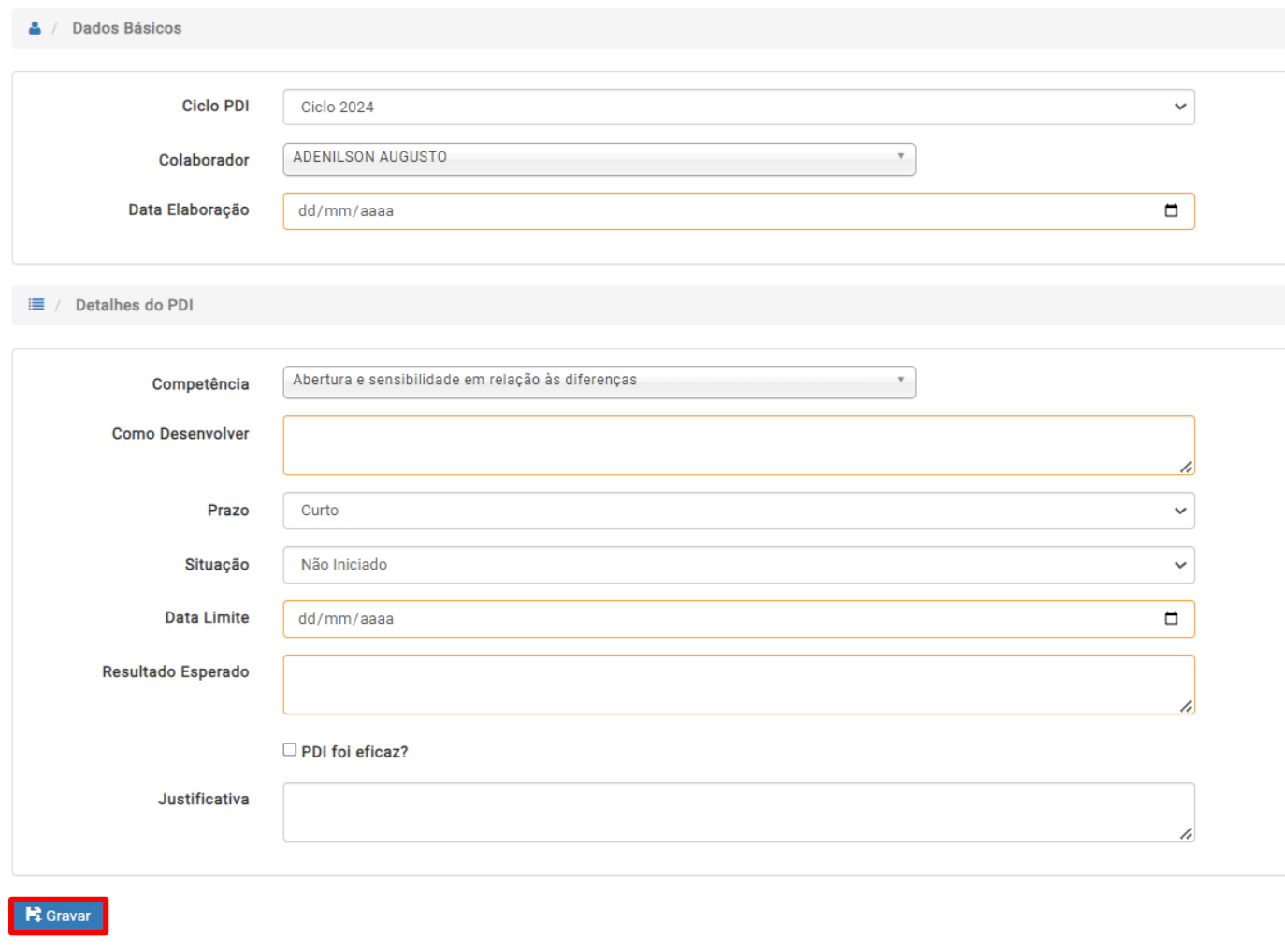Click the PDI foi eficaz? label text

354,752
